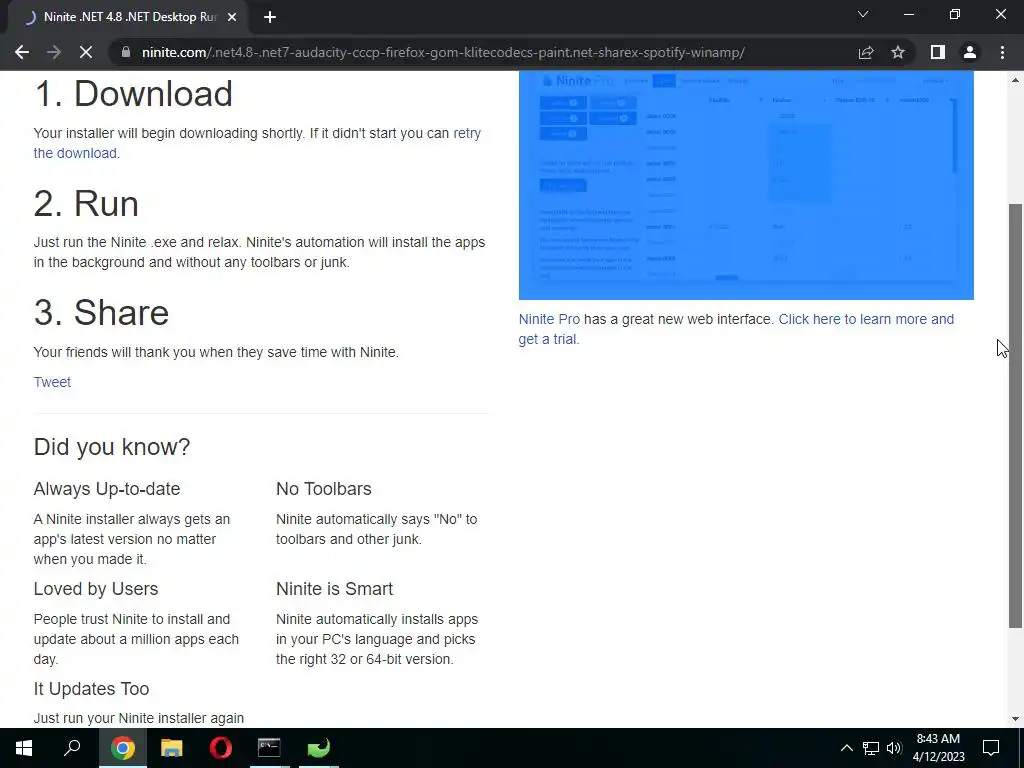Viewport: 1024px width, 768px height.
Task: Click the '3. Share' heading
Action: (101, 312)
